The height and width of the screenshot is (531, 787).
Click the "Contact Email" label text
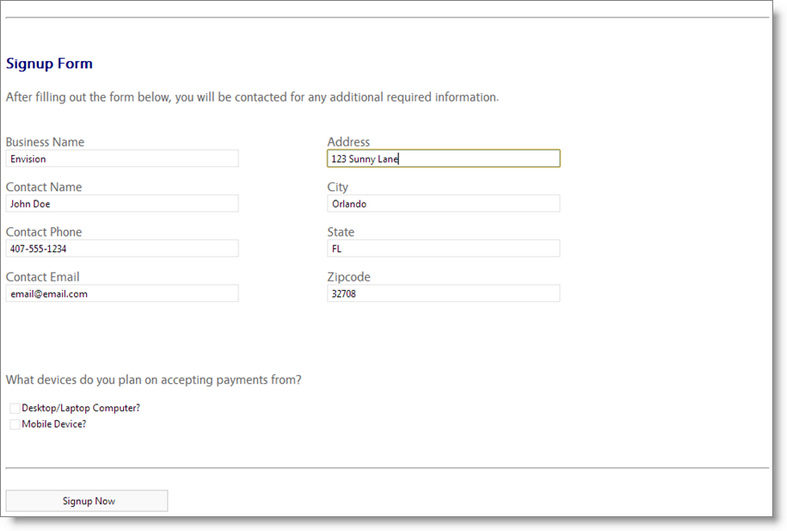coord(43,277)
